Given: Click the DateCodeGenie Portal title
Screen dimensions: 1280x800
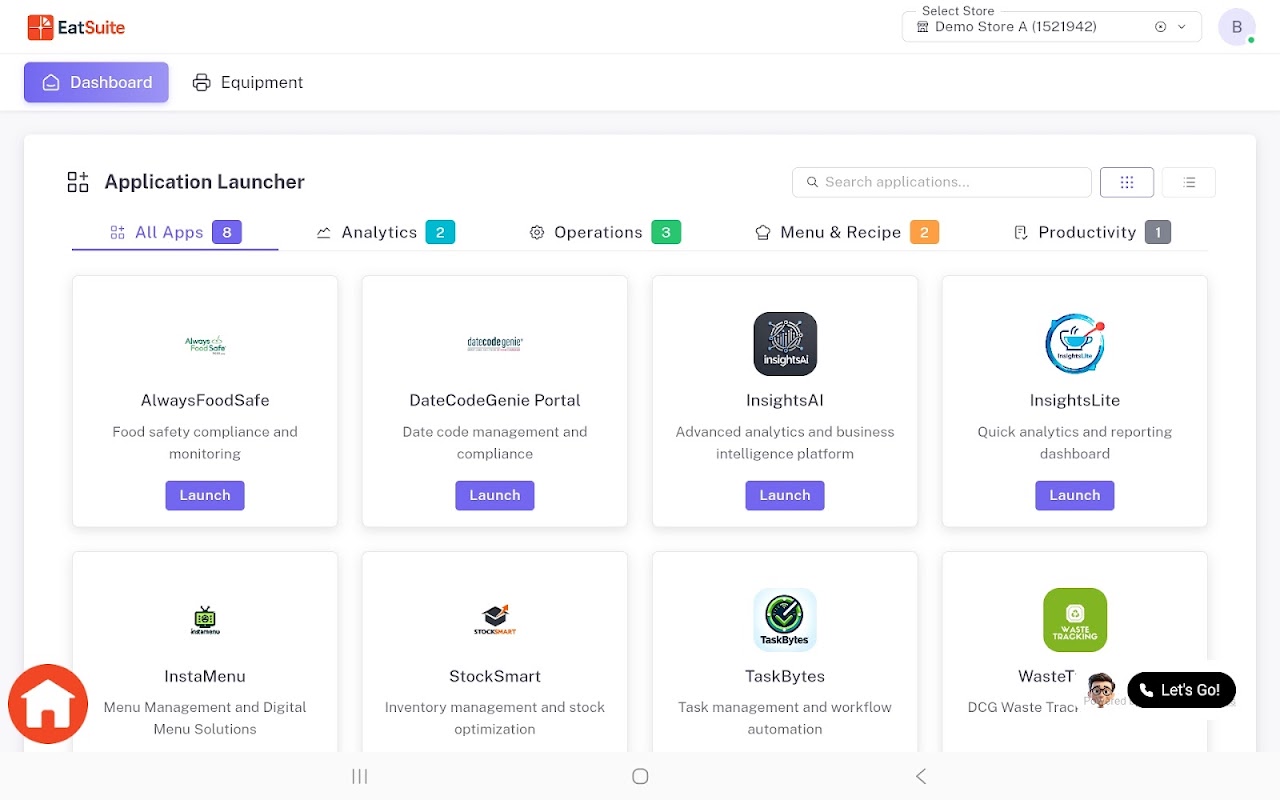Looking at the screenshot, I should 495,400.
